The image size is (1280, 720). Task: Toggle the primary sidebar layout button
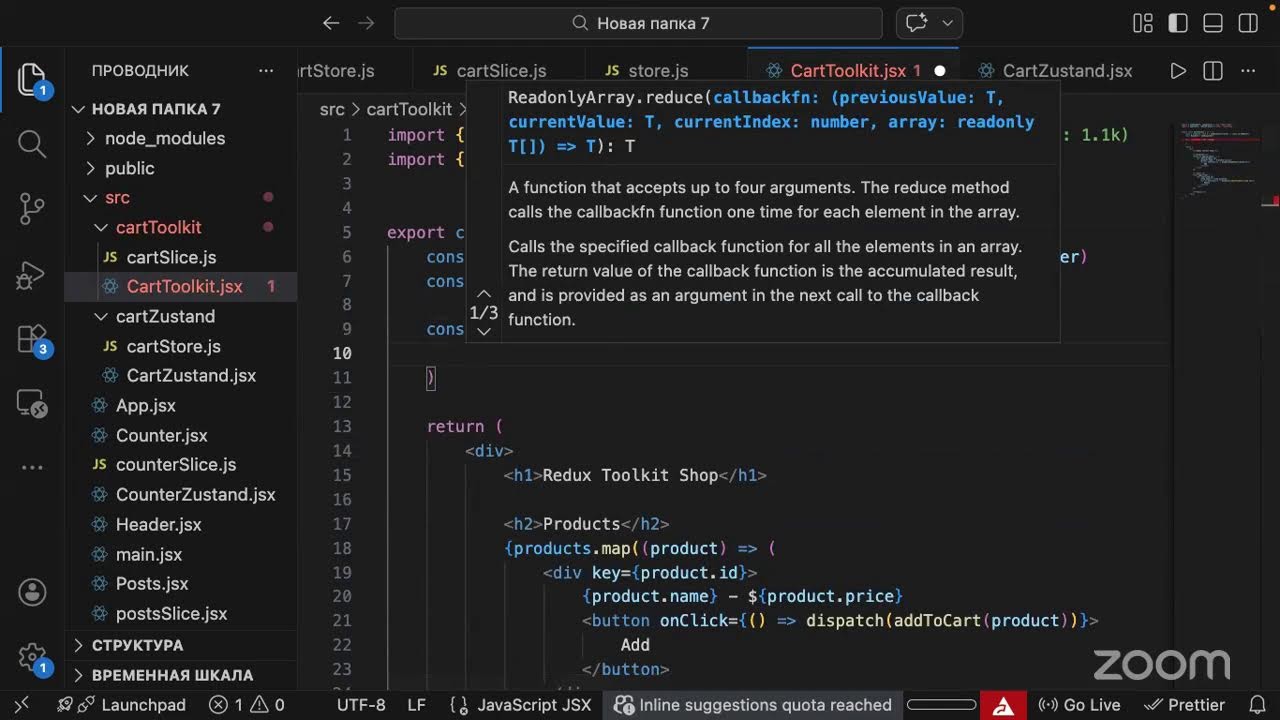click(1178, 23)
